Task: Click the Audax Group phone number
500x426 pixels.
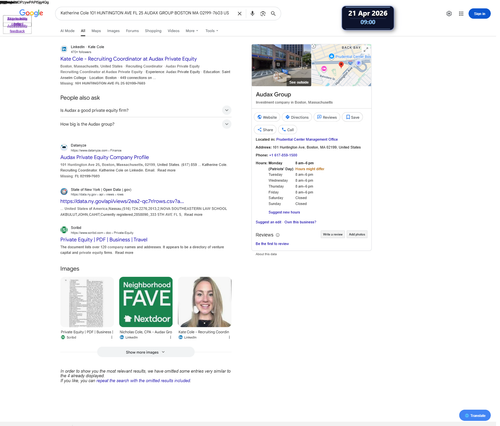Action: (x=283, y=155)
